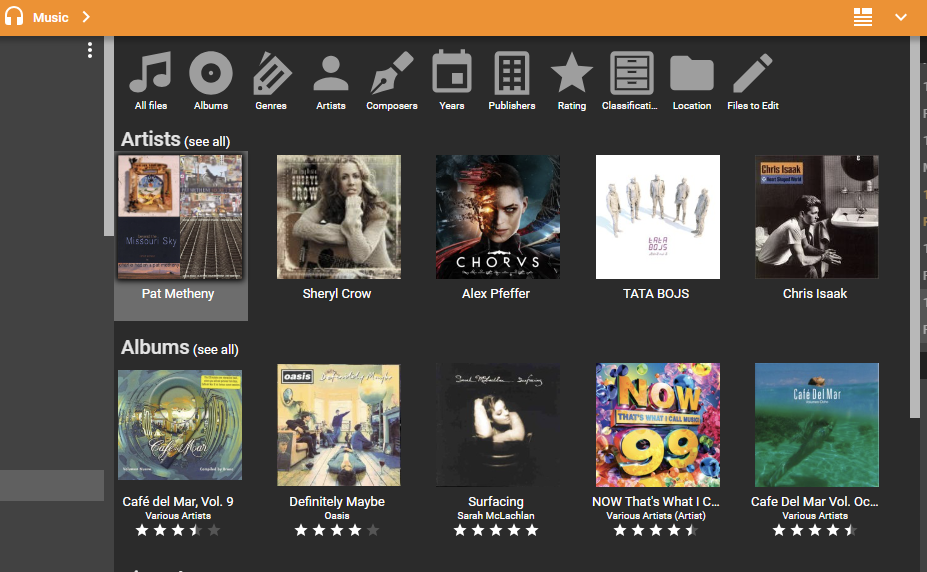
Task: Open the All files music view
Action: (x=151, y=80)
